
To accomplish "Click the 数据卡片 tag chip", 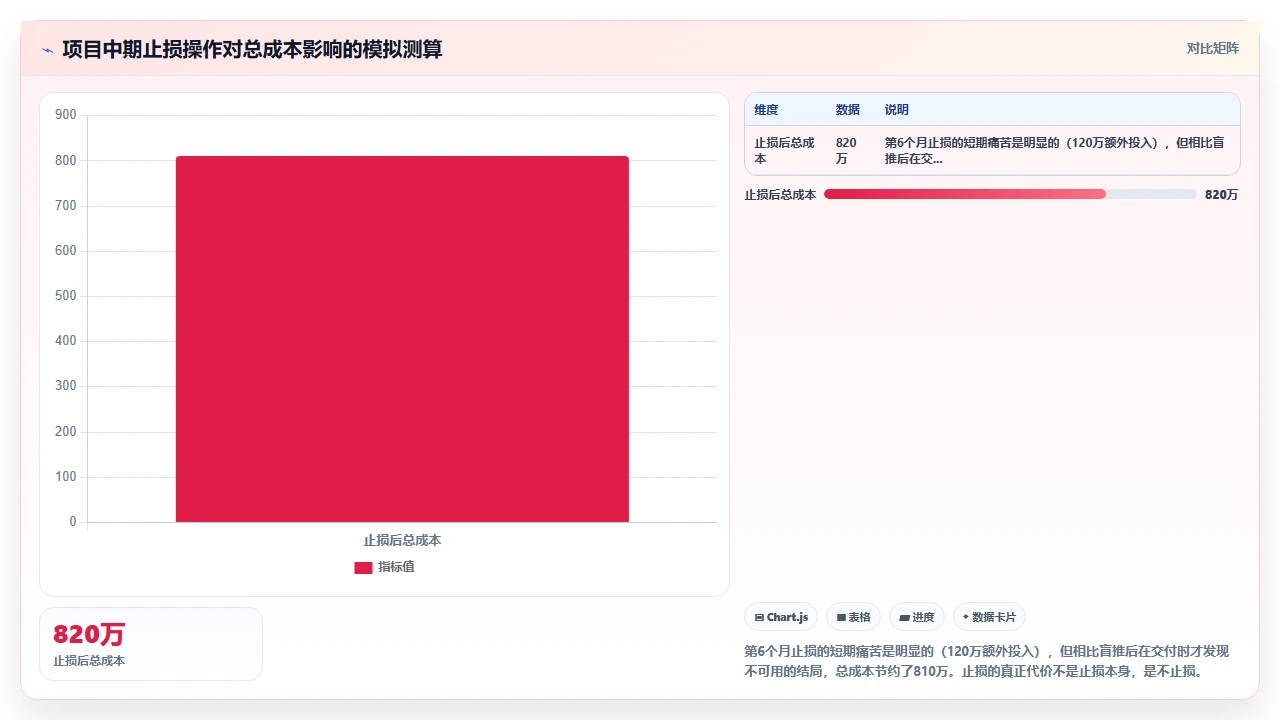I will (x=989, y=617).
